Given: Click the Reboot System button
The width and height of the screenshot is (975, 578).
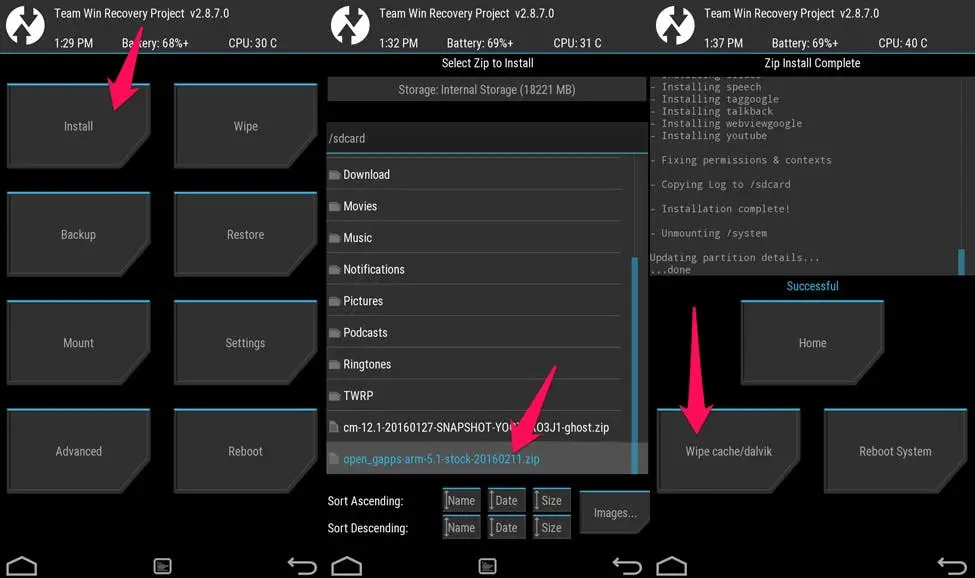Looking at the screenshot, I should tap(895, 451).
